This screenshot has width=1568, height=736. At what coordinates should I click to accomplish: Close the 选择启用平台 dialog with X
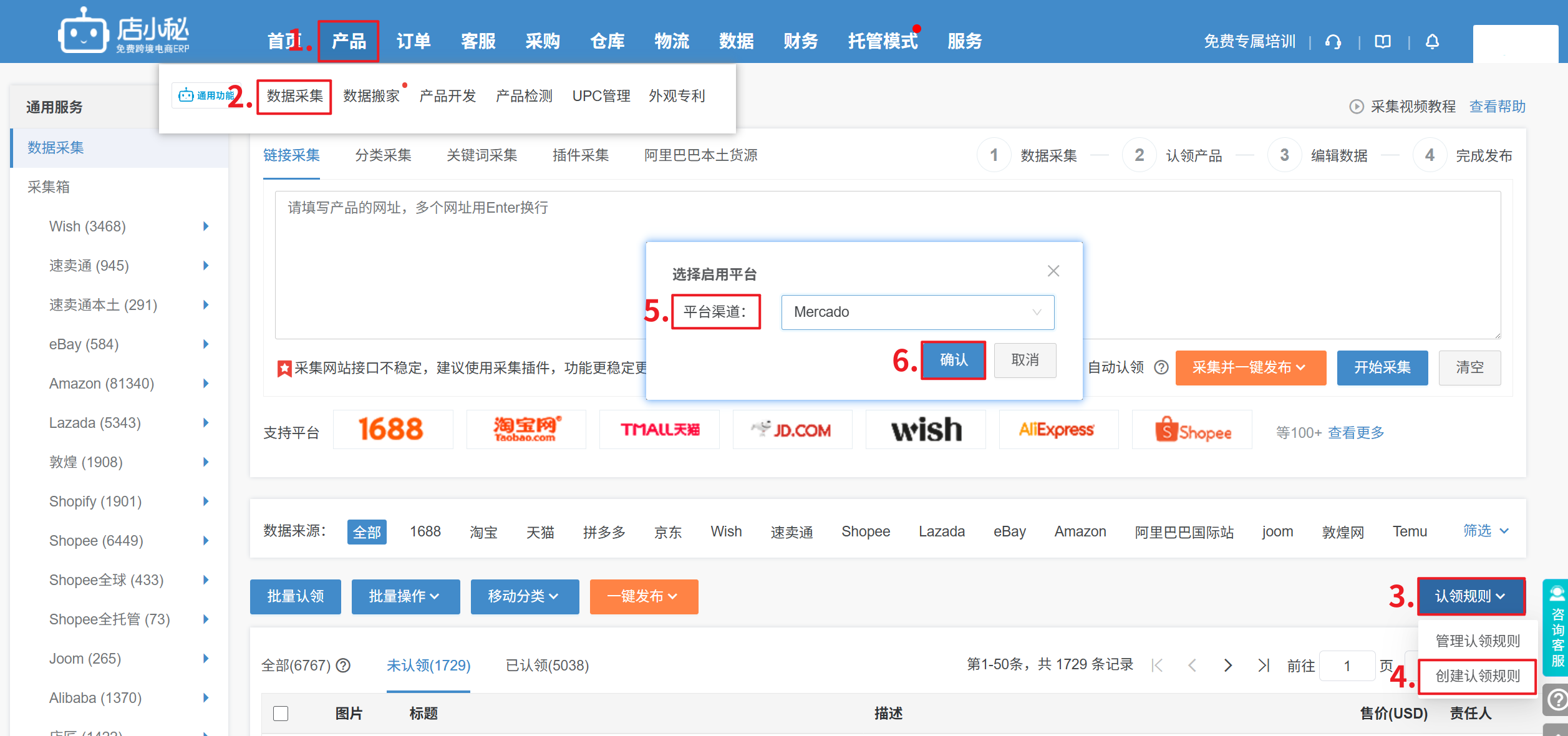pyautogui.click(x=1053, y=271)
